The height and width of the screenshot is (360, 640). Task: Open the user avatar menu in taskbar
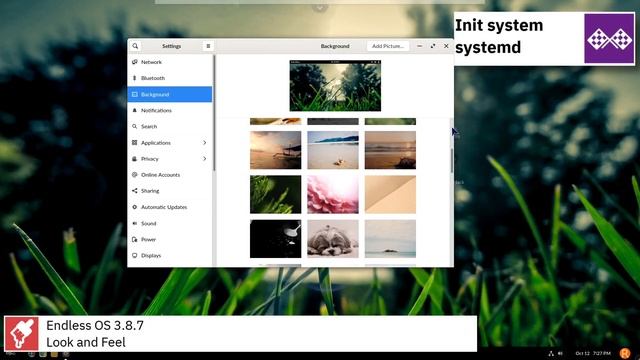pos(624,353)
